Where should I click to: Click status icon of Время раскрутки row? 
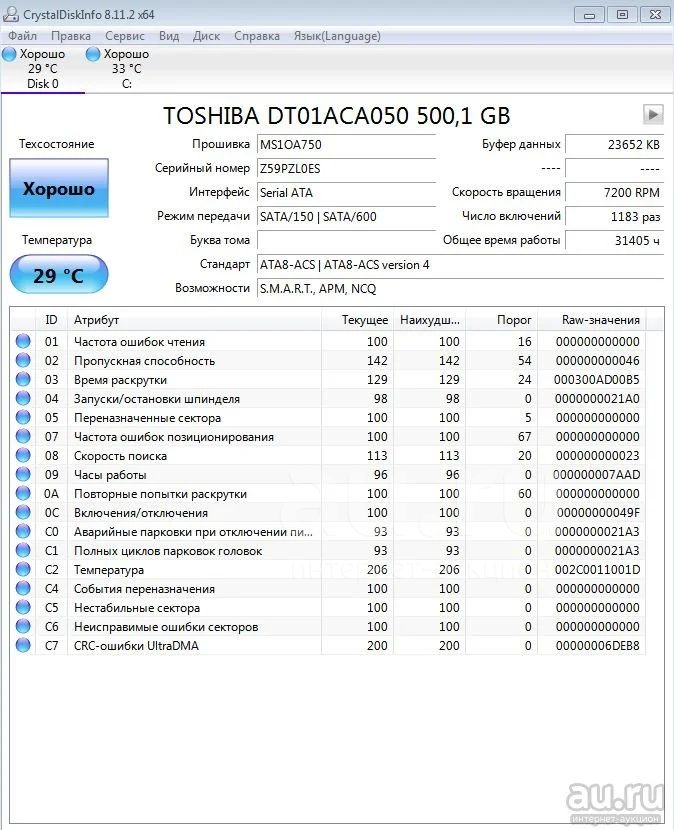click(x=23, y=380)
